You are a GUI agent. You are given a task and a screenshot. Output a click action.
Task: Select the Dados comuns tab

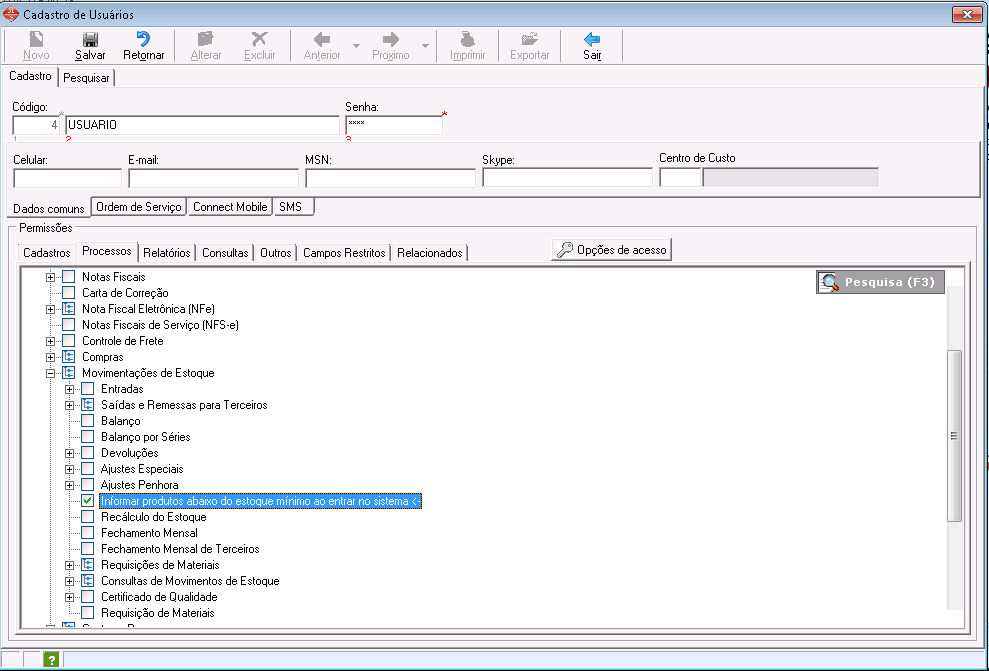[49, 208]
